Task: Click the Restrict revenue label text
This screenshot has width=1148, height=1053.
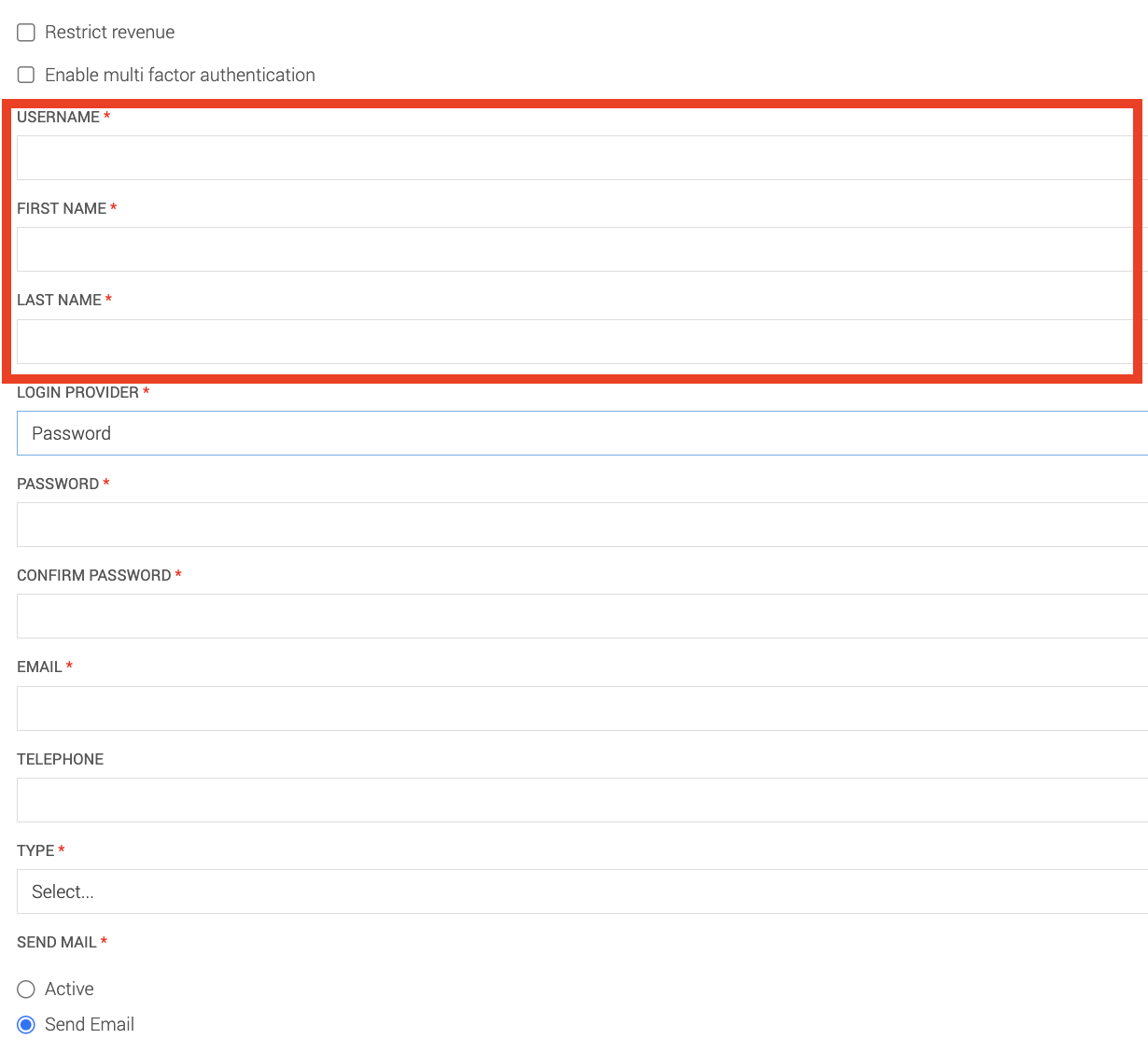Action: point(110,33)
